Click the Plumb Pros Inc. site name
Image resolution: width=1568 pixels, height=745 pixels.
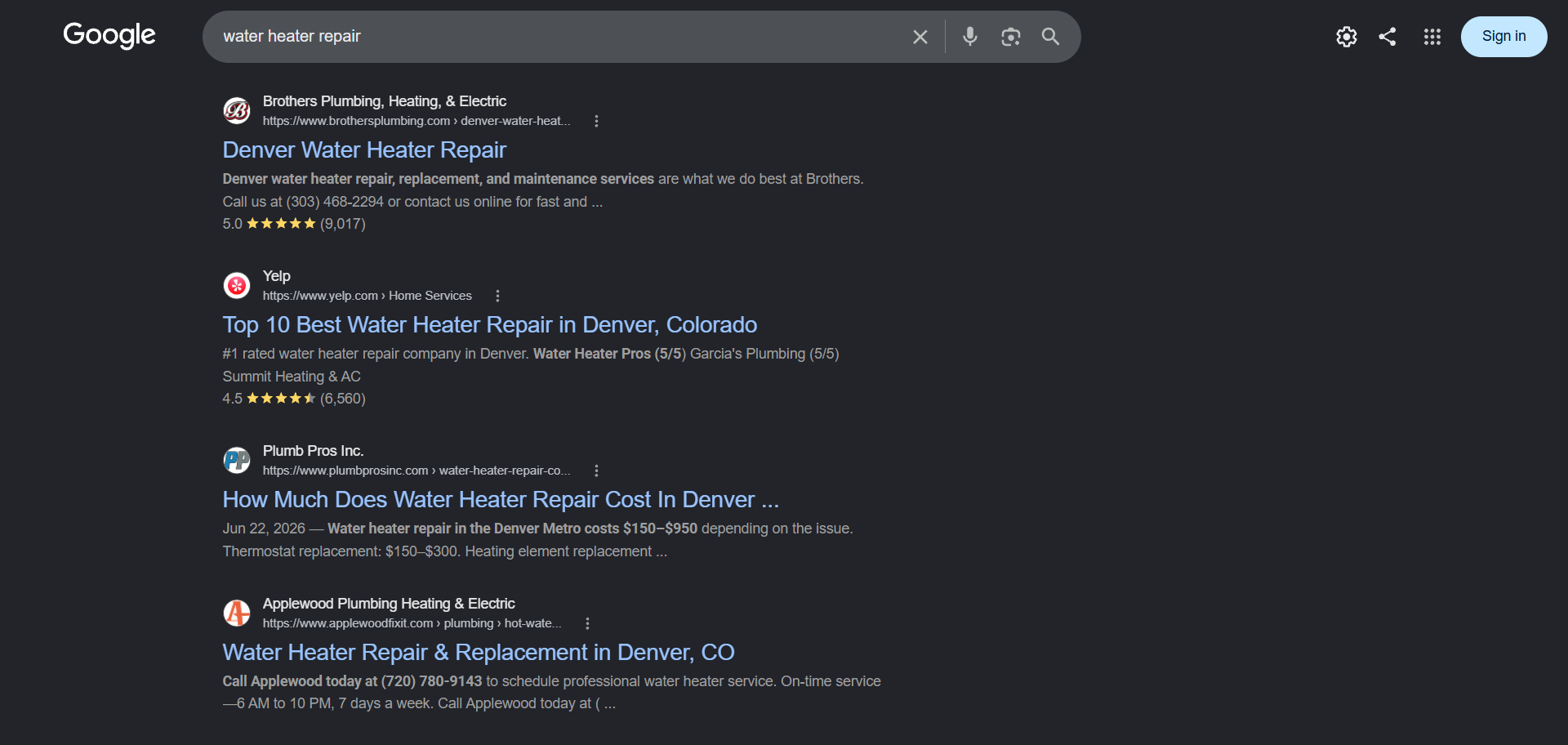coord(314,451)
